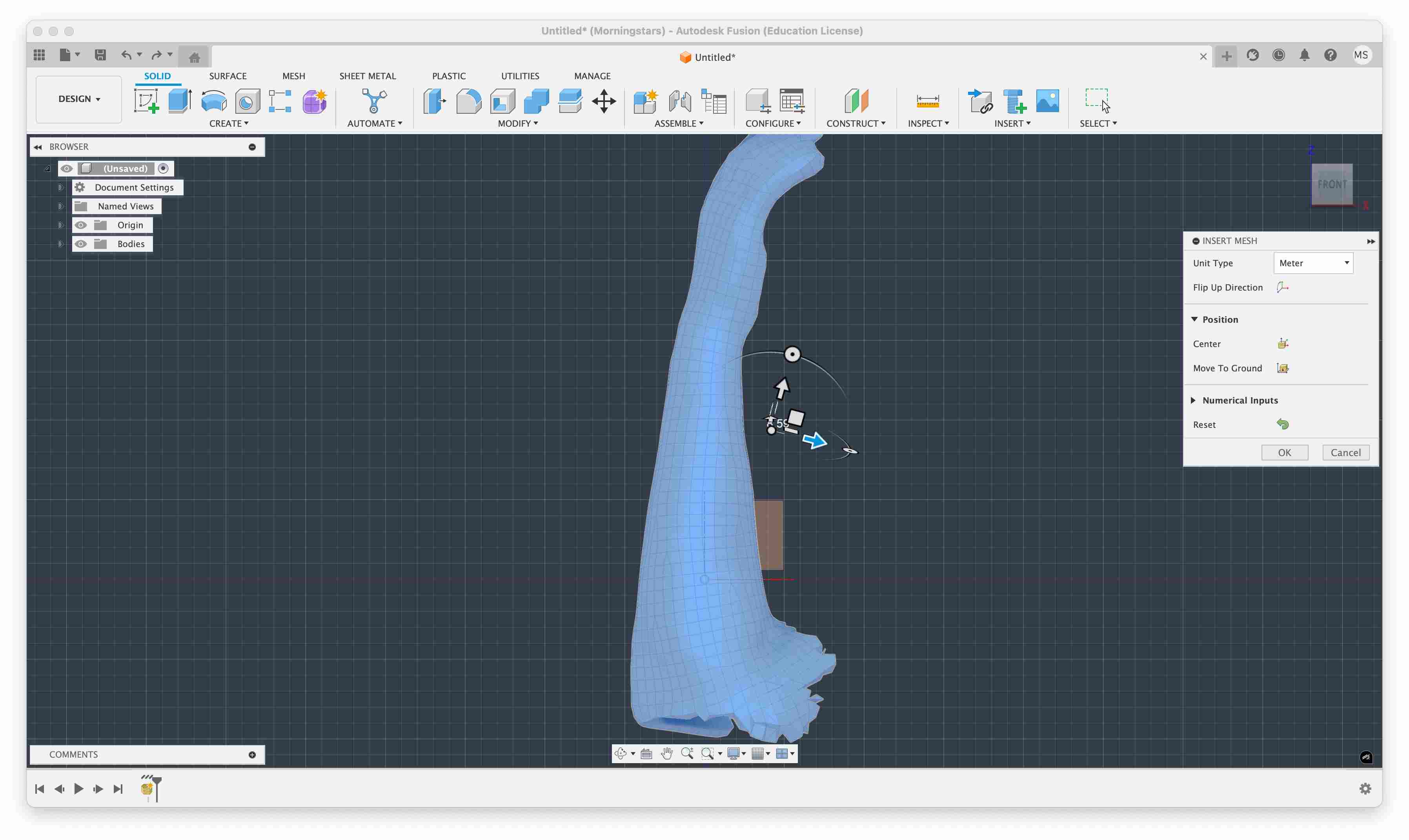Open the Help question mark icon

(1330, 55)
